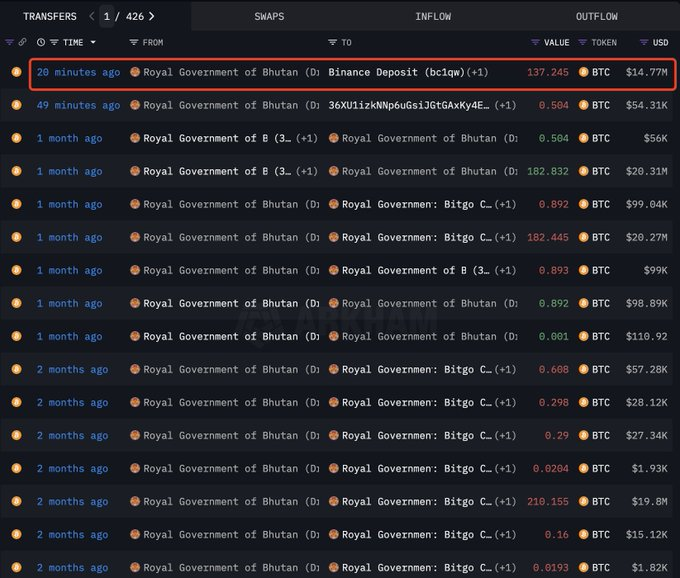Switch to the INFLOW tab
The image size is (680, 578).
(433, 16)
